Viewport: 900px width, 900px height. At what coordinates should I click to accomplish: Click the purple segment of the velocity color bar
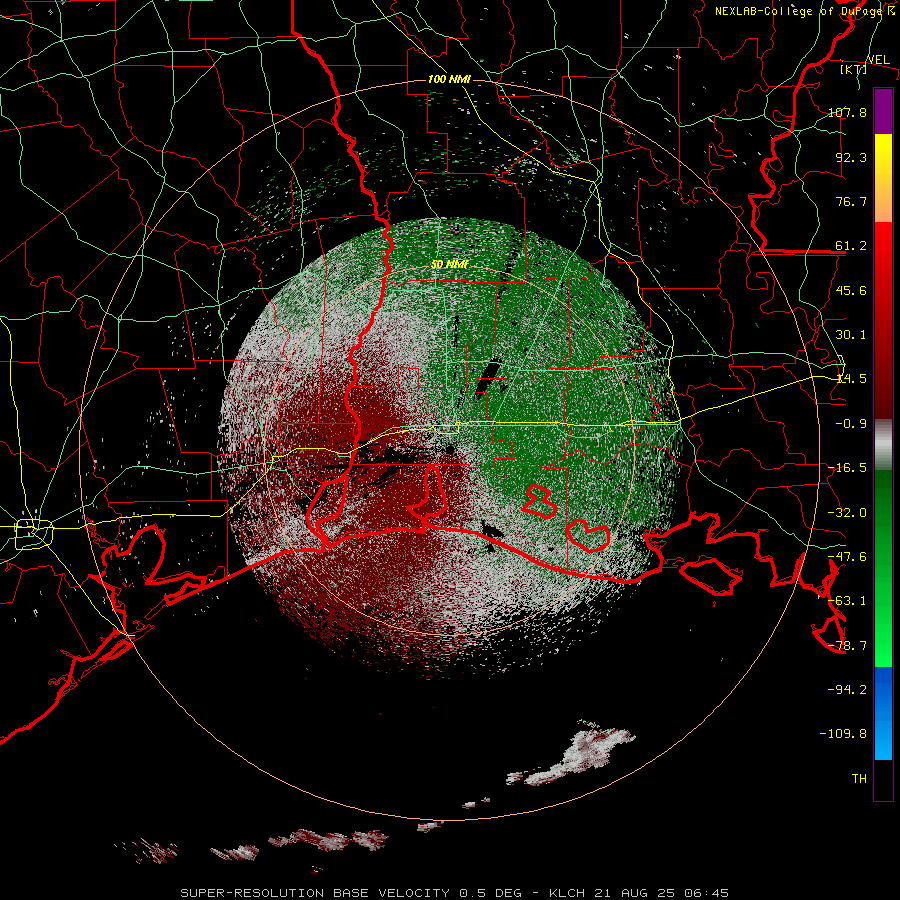[883, 112]
